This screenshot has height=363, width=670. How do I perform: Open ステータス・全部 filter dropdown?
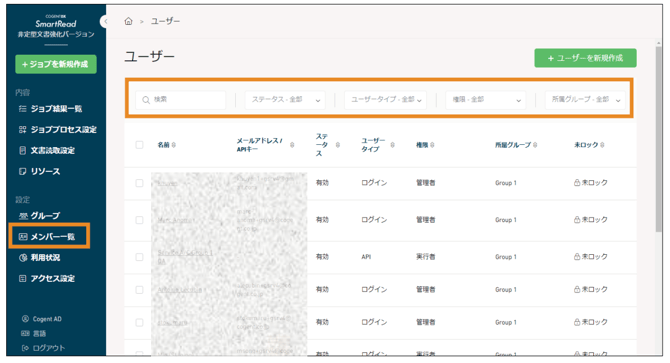point(285,100)
